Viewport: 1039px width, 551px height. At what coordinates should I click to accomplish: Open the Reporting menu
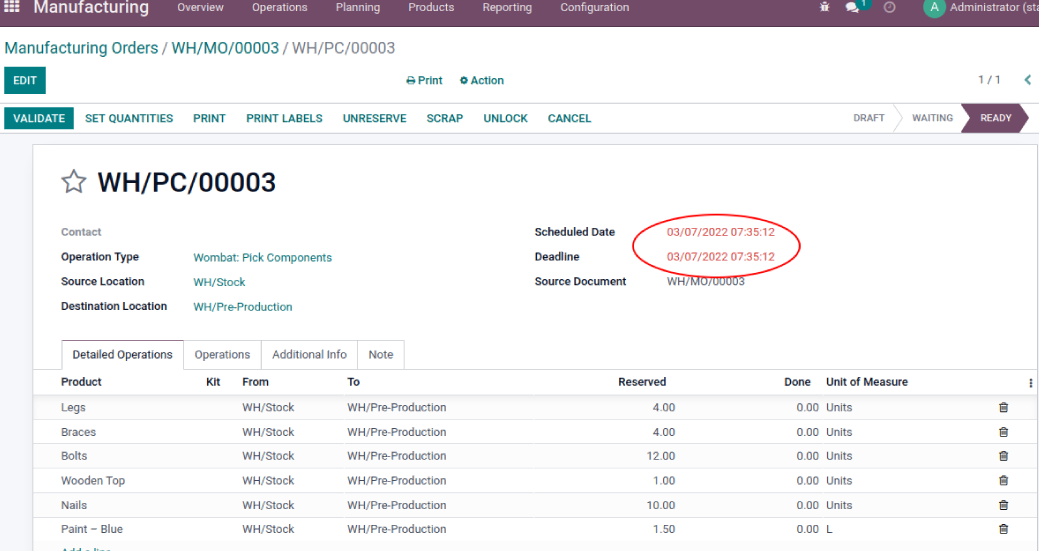(507, 7)
